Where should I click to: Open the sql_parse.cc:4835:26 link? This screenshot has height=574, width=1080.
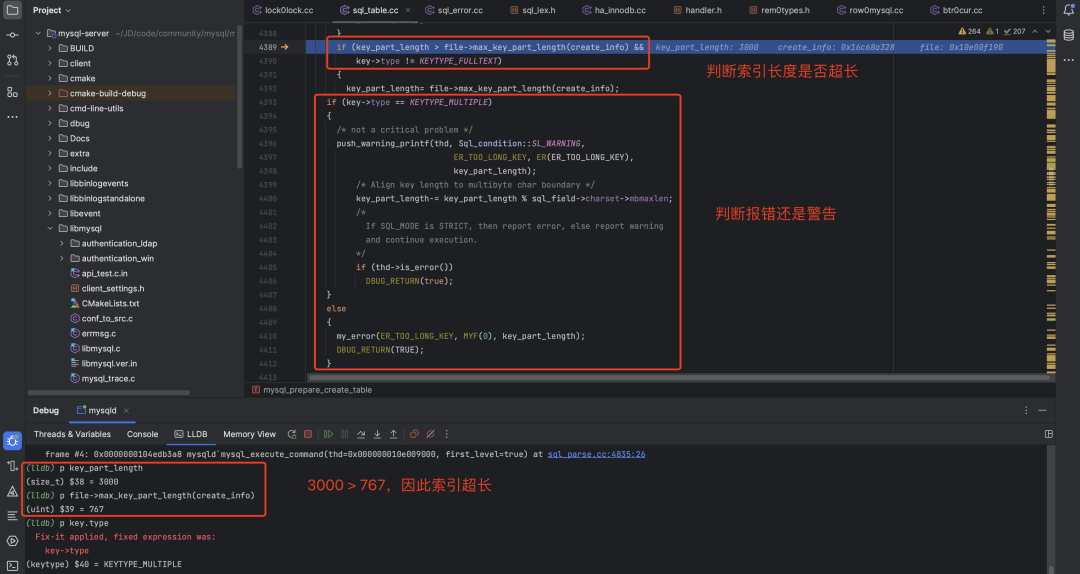click(x=596, y=454)
